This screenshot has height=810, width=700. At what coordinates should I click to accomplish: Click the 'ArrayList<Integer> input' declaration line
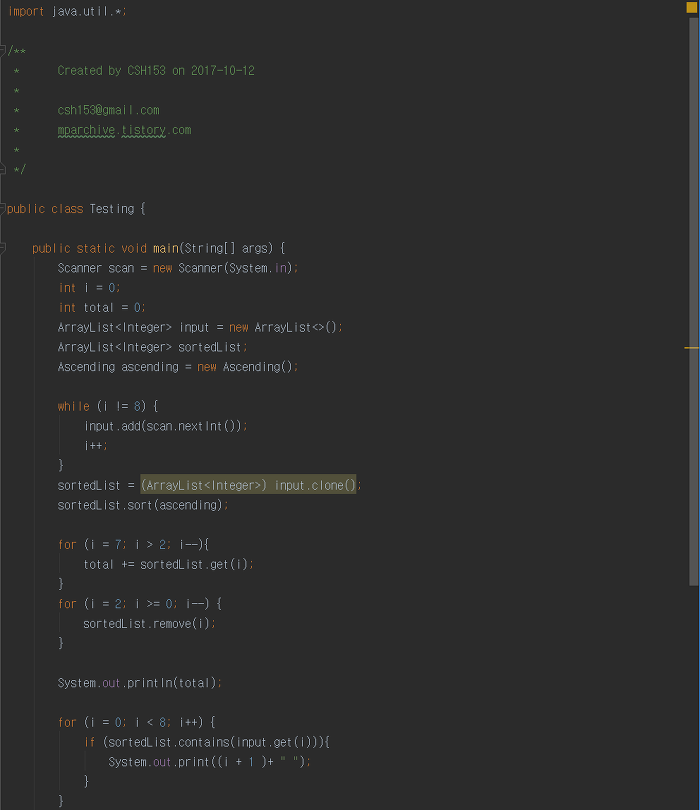click(x=200, y=328)
